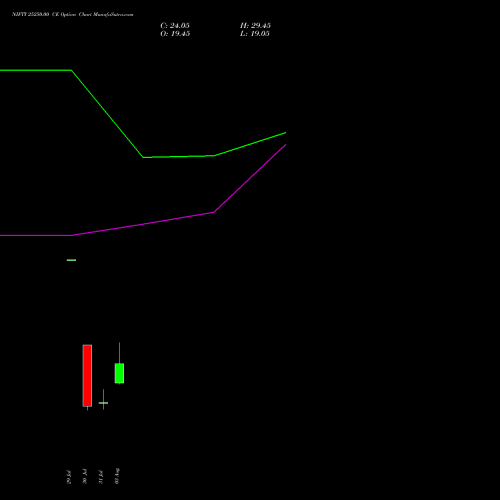
Task: Click the '02 Aug' date axis label
Action: tap(117, 476)
